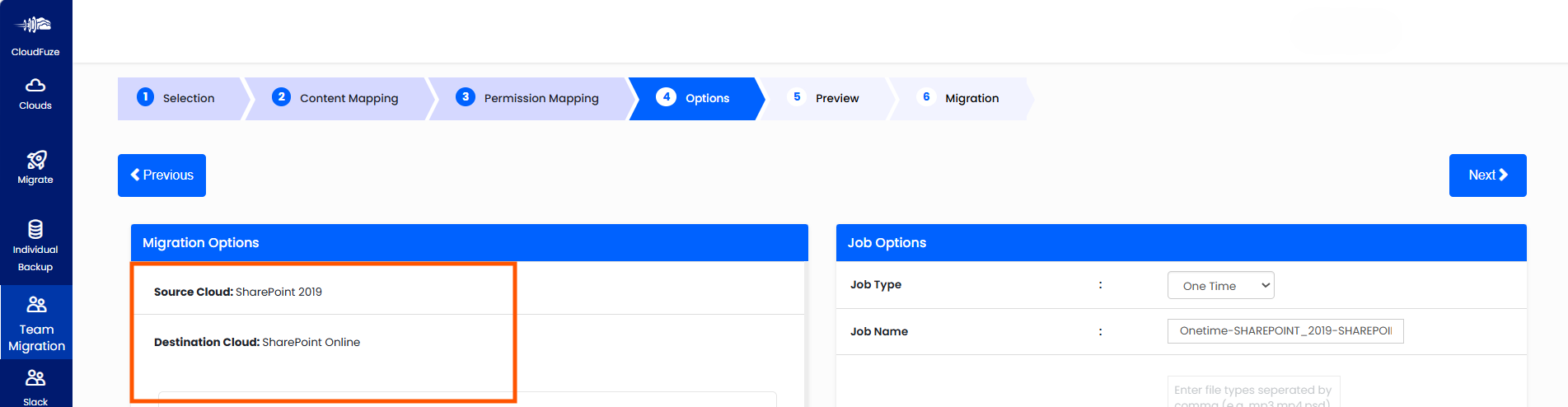The image size is (1568, 407).
Task: Click the Source Cloud: SharePoint 2019 text
Action: click(238, 292)
